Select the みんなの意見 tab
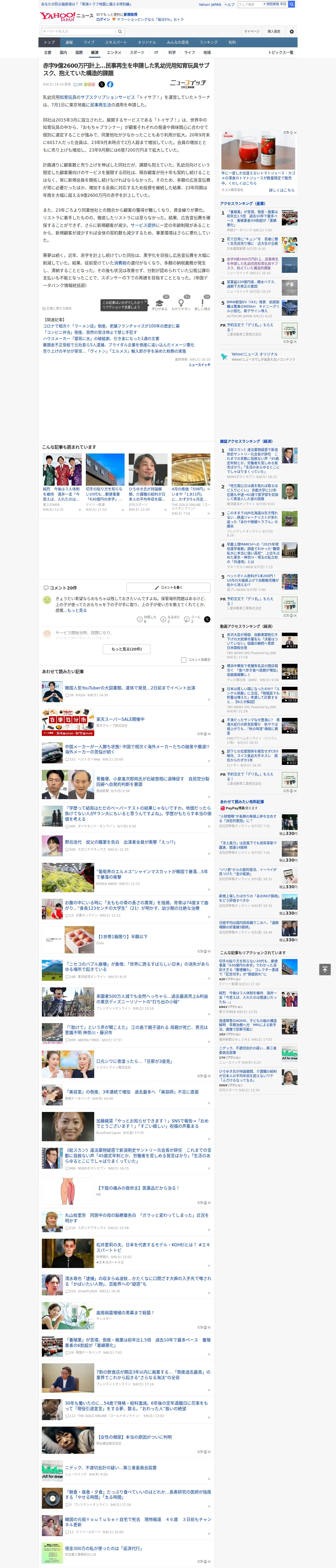 point(177,43)
